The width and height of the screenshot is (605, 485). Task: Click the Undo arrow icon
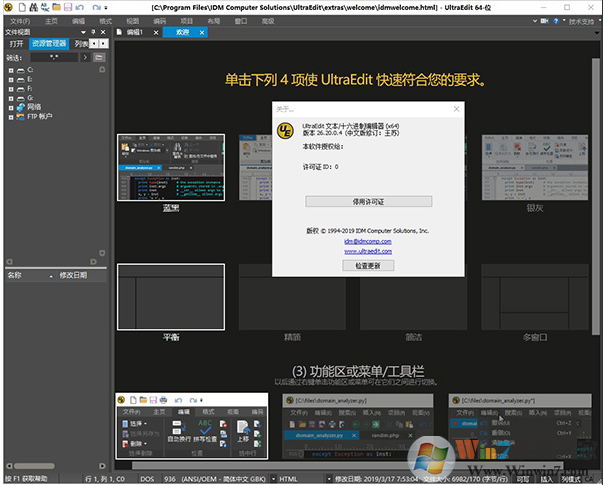(x=79, y=7)
